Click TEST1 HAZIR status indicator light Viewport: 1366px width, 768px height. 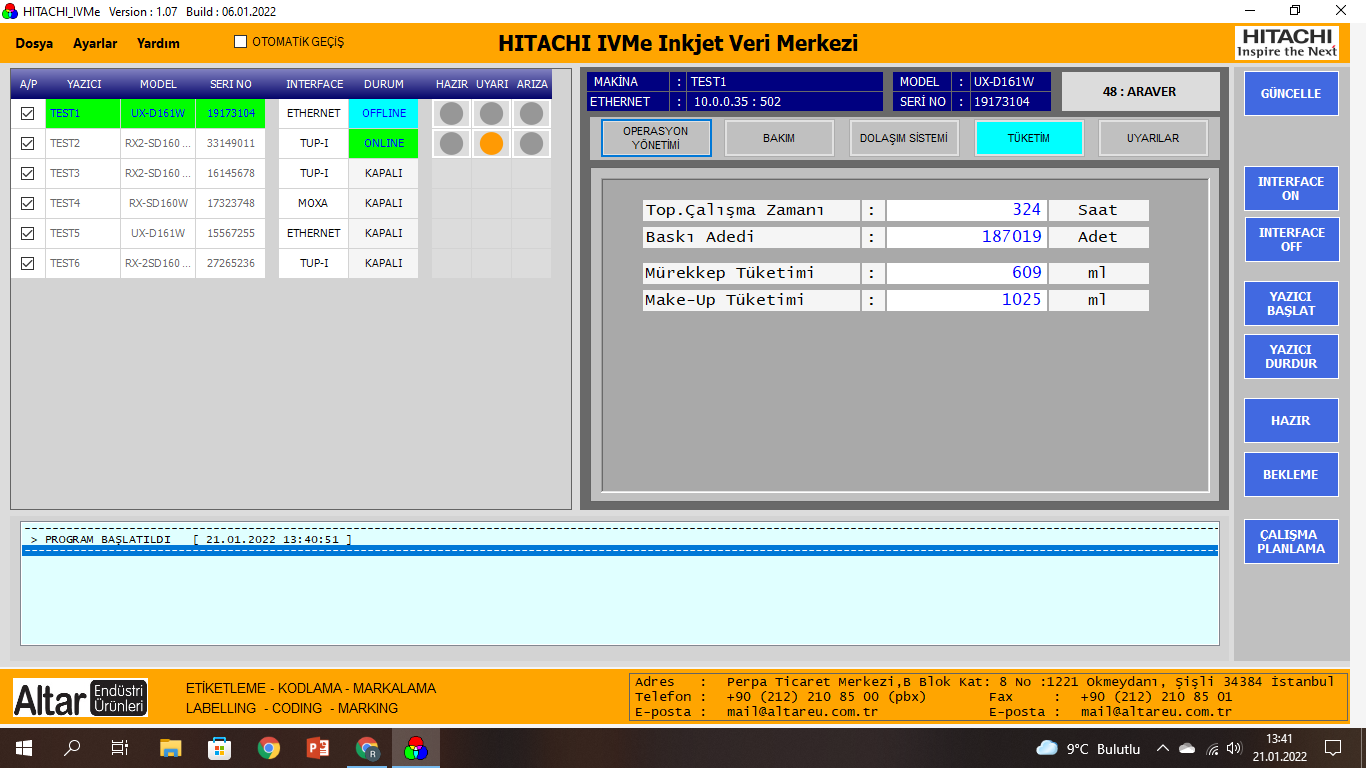(x=451, y=113)
